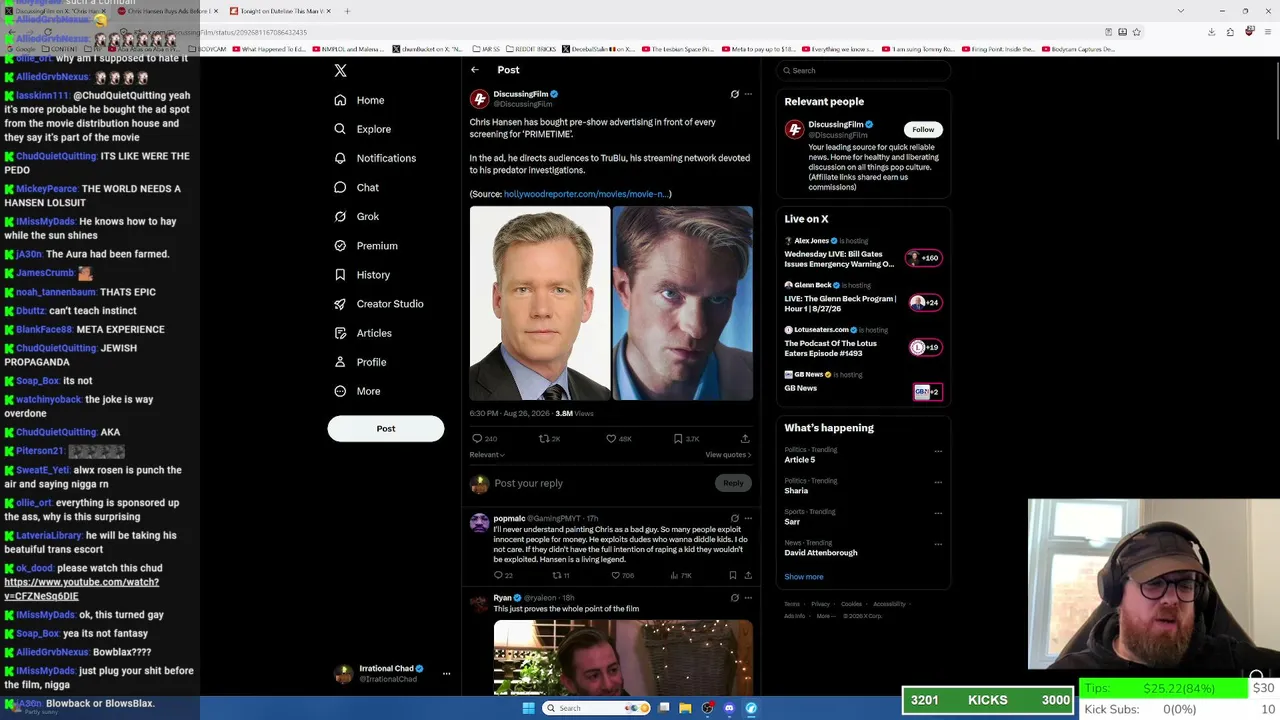1280x720 pixels.
Task: Open Premium in the X sidebar
Action: 365,246
